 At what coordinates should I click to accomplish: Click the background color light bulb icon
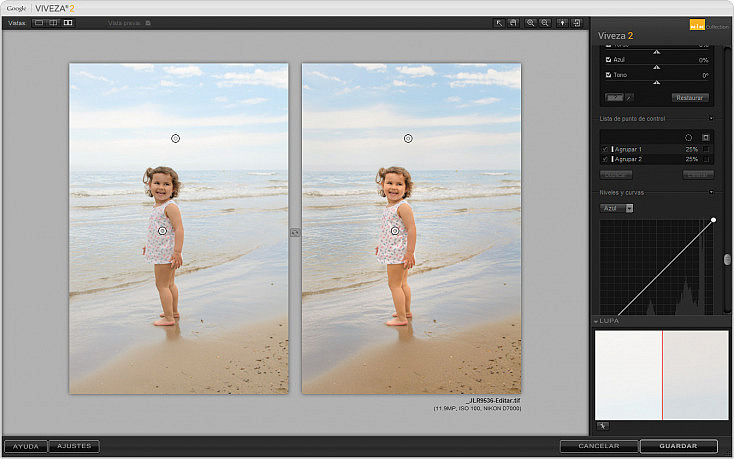coord(562,22)
